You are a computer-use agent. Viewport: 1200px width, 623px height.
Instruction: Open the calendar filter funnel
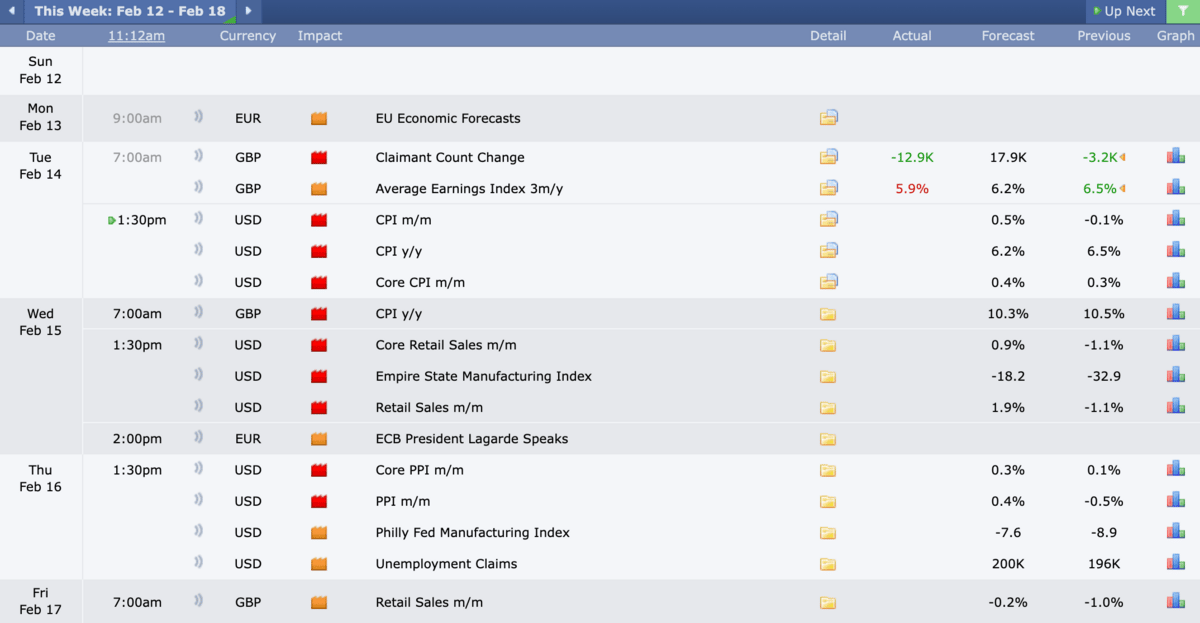(1182, 11)
